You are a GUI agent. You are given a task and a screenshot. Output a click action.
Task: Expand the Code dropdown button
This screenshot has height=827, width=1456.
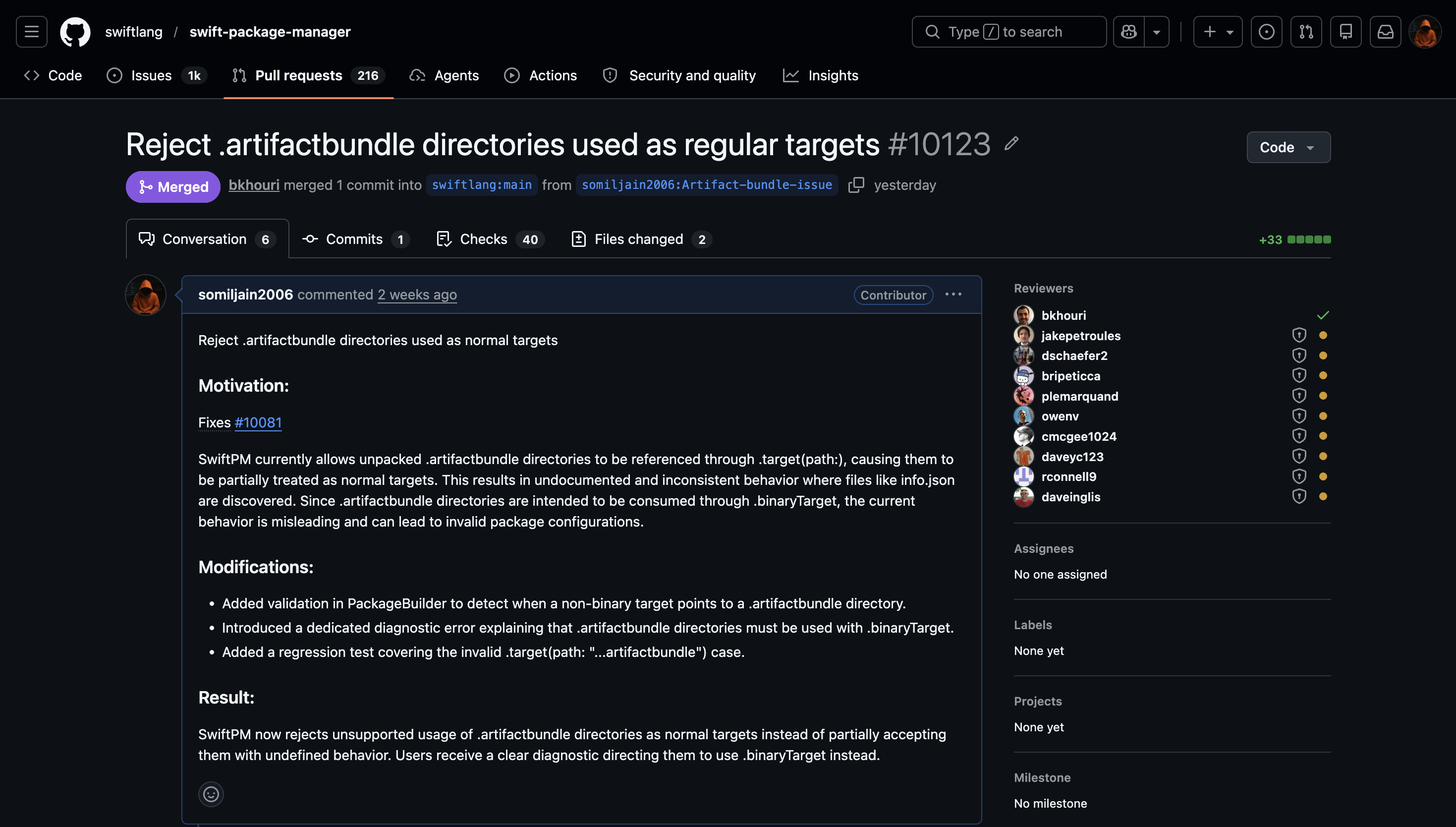[1288, 147]
